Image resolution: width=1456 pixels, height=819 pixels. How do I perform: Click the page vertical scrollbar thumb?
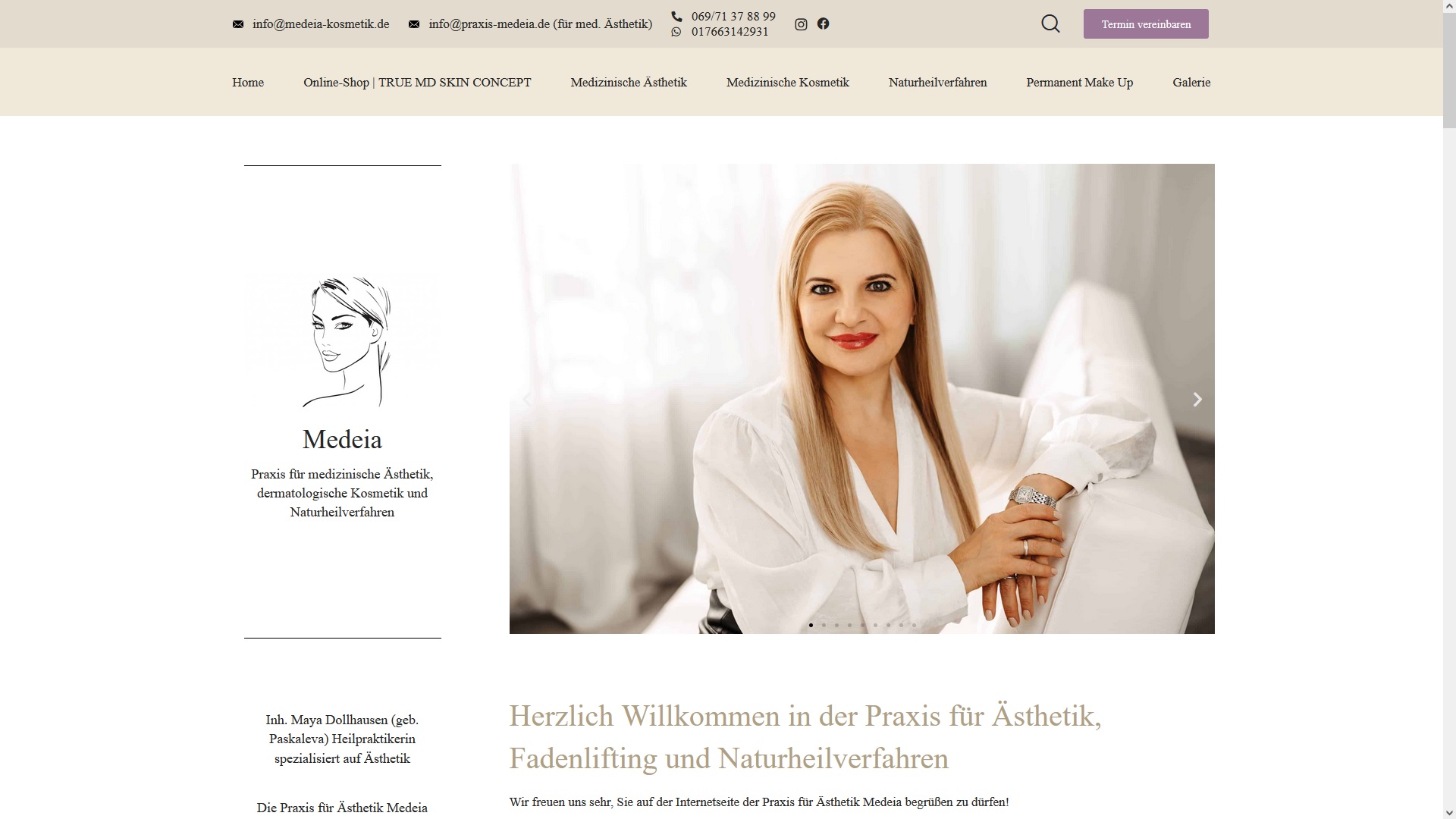click(x=1449, y=70)
